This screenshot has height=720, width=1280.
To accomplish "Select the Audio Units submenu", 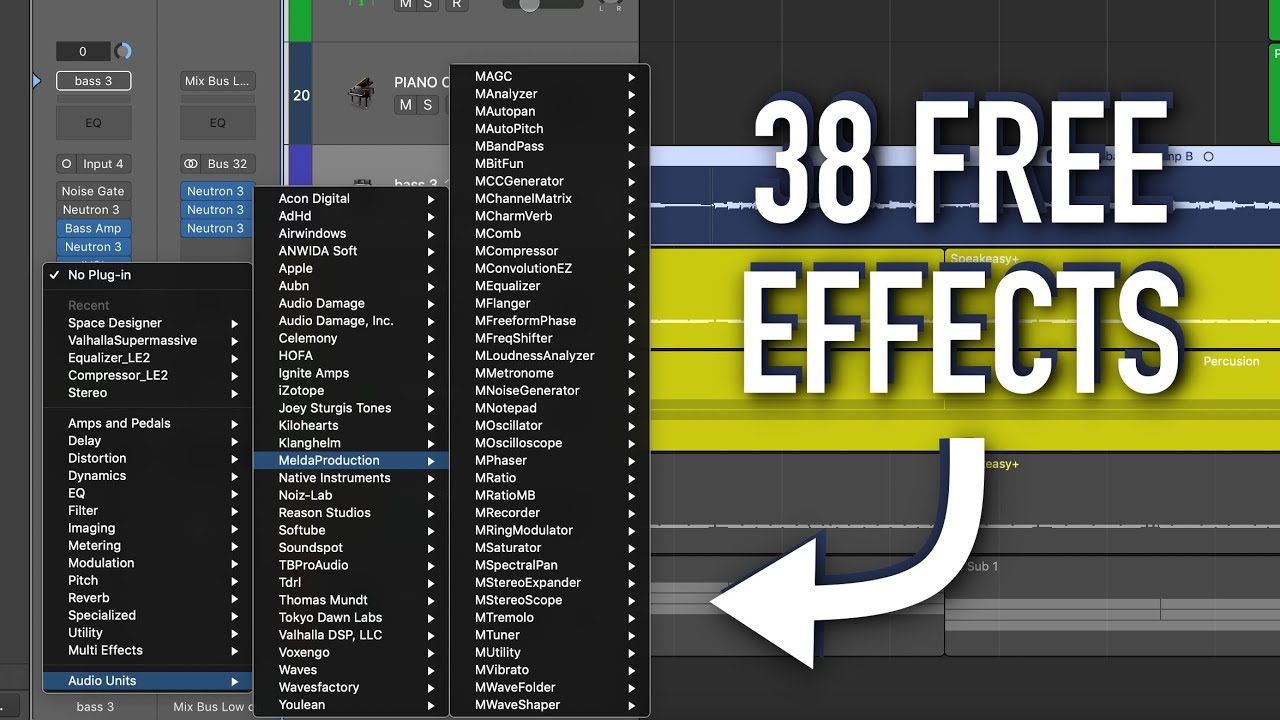I will click(148, 681).
